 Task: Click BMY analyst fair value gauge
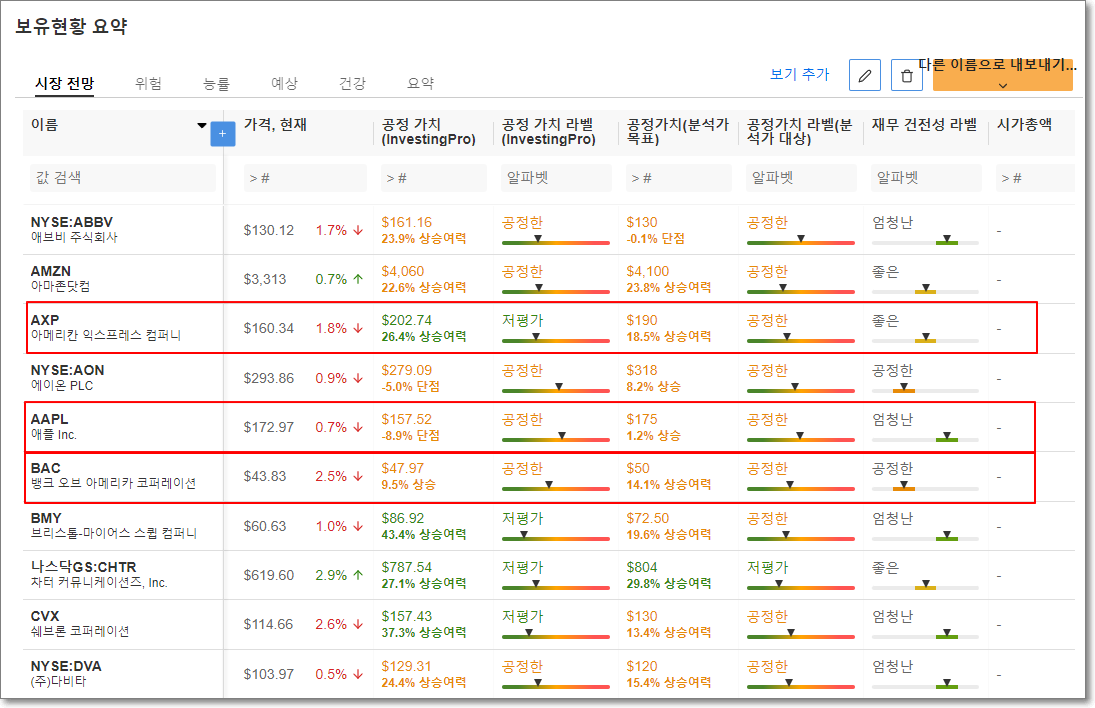coord(801,536)
